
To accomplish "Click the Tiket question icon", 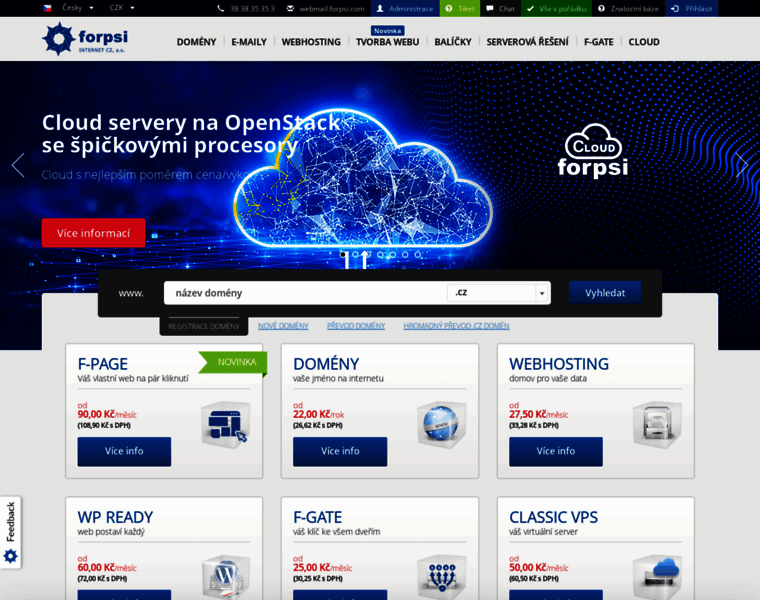I will (449, 8).
